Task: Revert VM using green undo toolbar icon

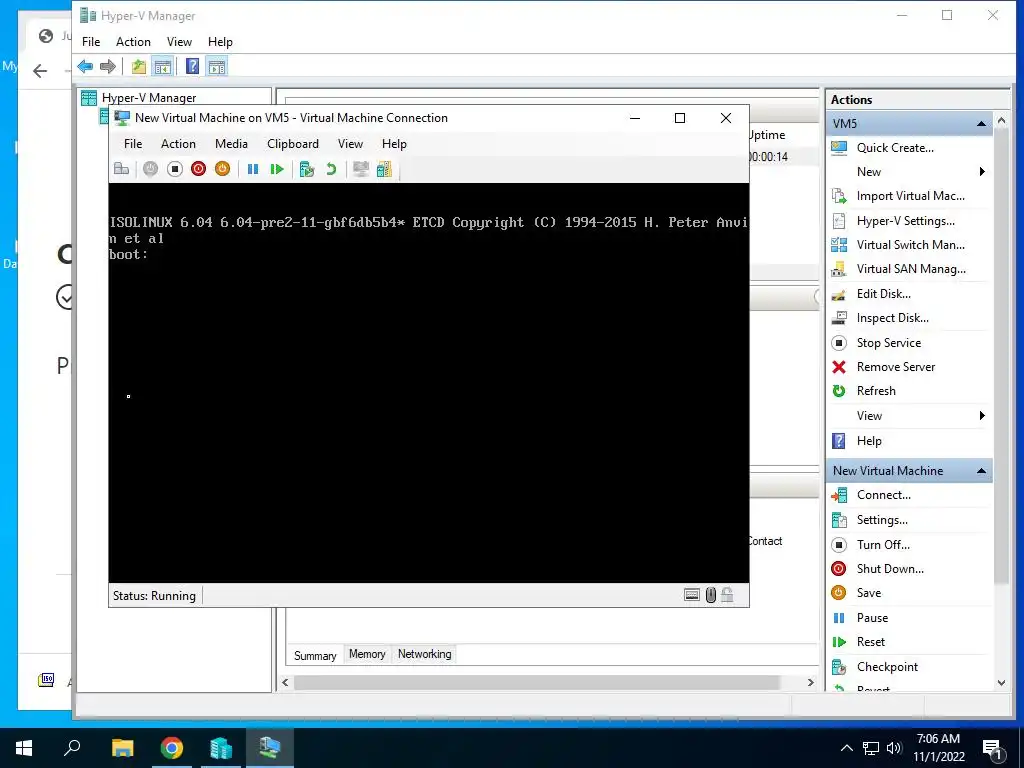Action: (x=331, y=169)
